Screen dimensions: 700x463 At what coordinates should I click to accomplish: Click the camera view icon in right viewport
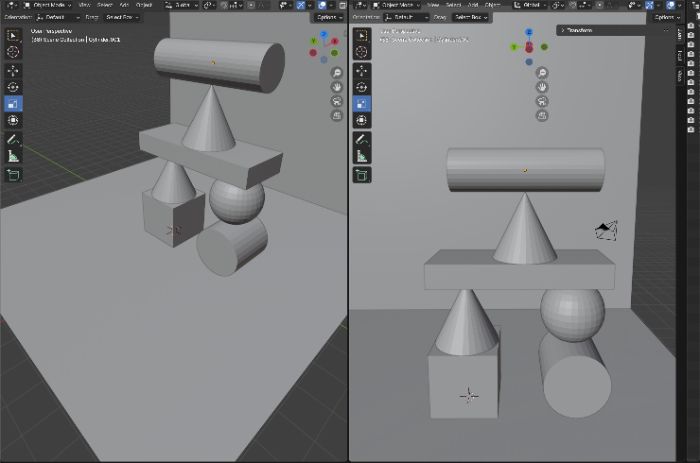(542, 101)
